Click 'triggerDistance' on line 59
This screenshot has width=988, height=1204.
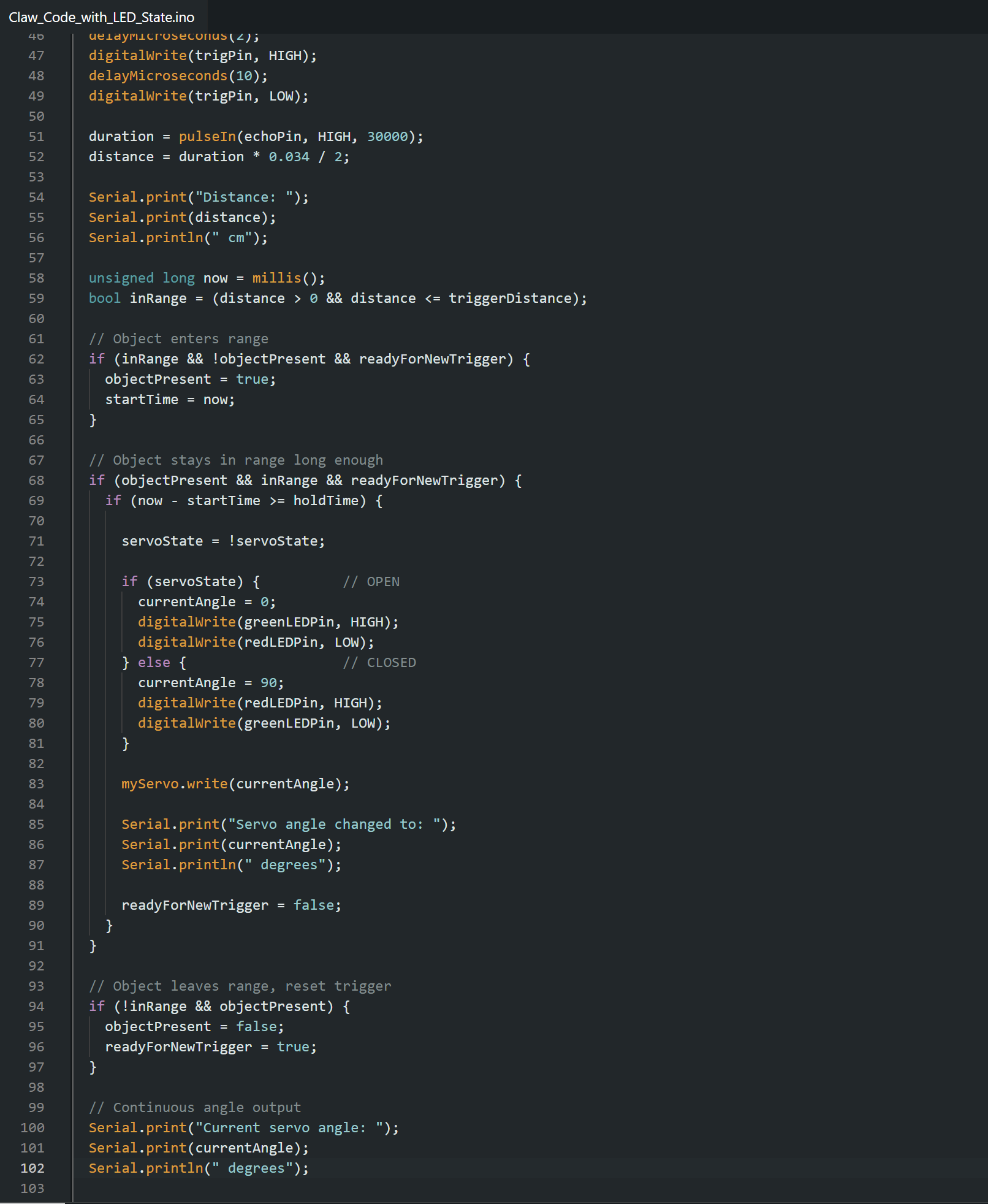(510, 299)
